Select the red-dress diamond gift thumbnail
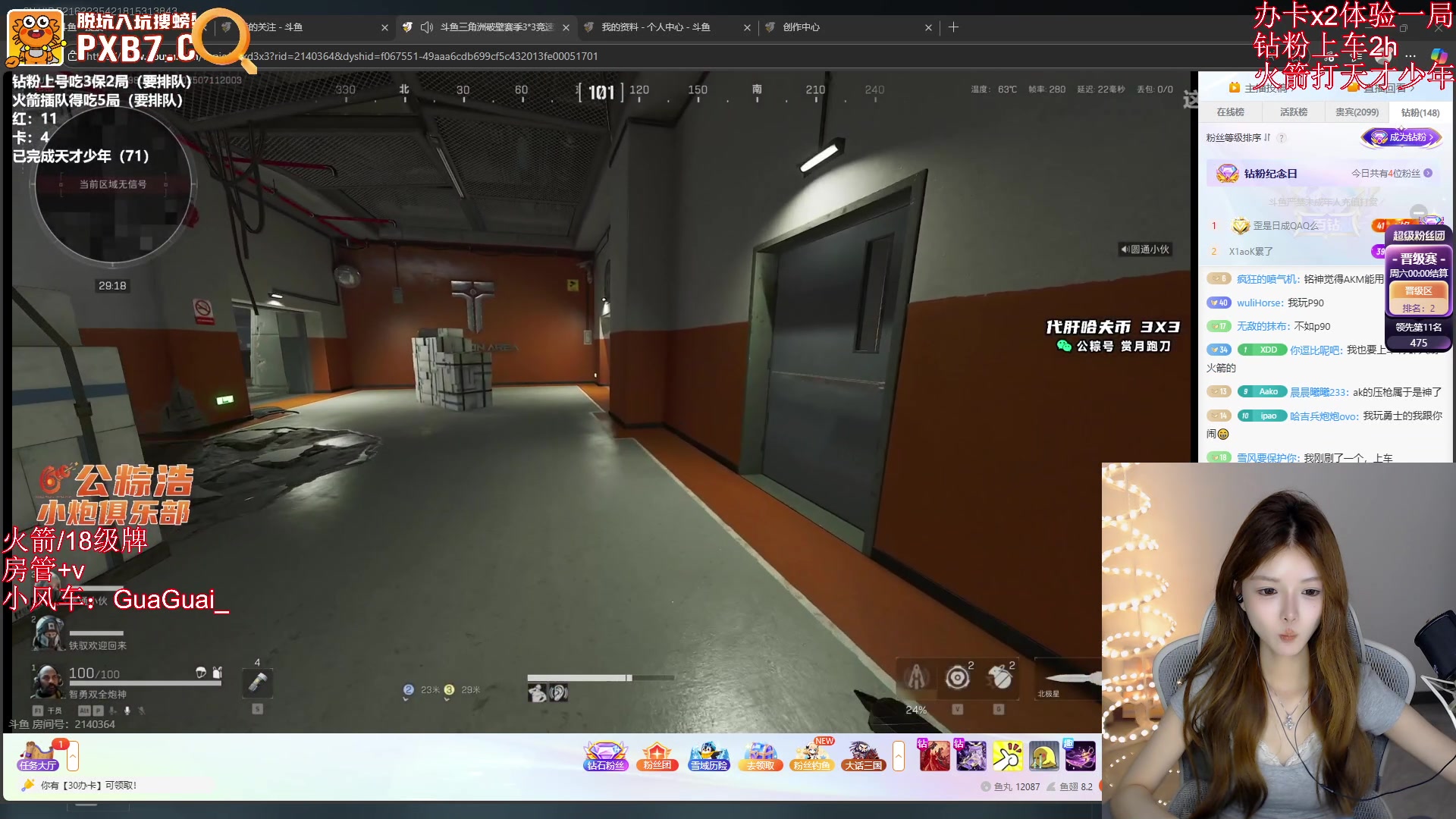Image resolution: width=1456 pixels, height=819 pixels. pos(934,755)
